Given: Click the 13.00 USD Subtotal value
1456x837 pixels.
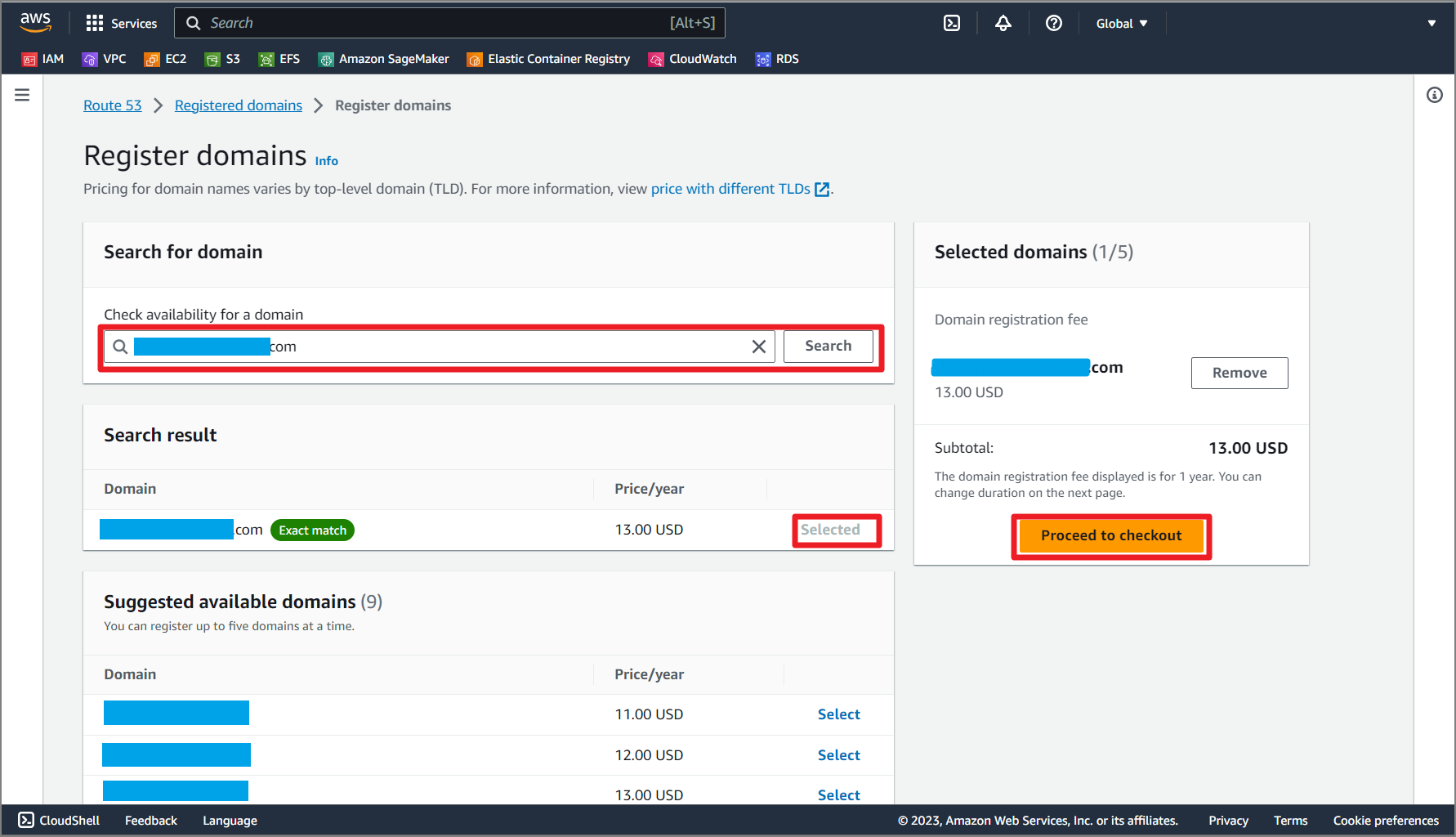Looking at the screenshot, I should (x=1248, y=448).
